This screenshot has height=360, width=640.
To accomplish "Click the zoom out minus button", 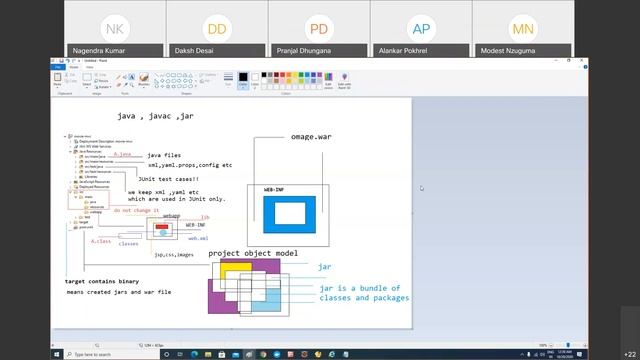I will 551,345.
